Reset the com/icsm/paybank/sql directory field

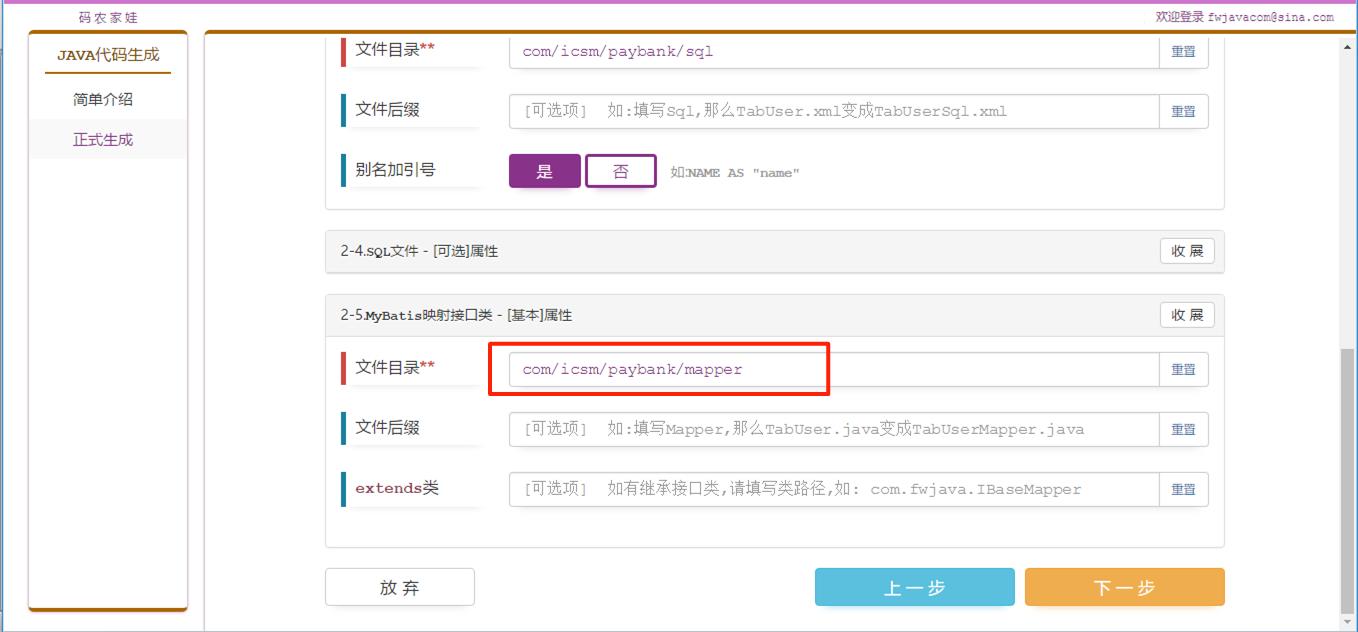[1183, 51]
